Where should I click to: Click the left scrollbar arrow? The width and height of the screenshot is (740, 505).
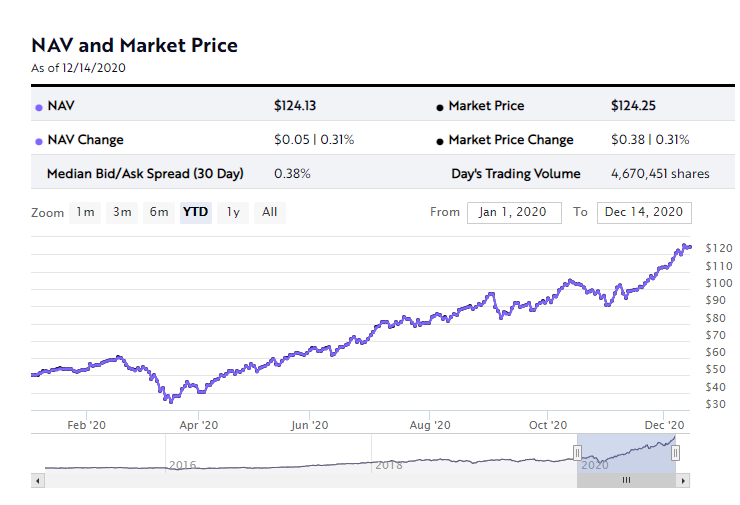[x=38, y=481]
